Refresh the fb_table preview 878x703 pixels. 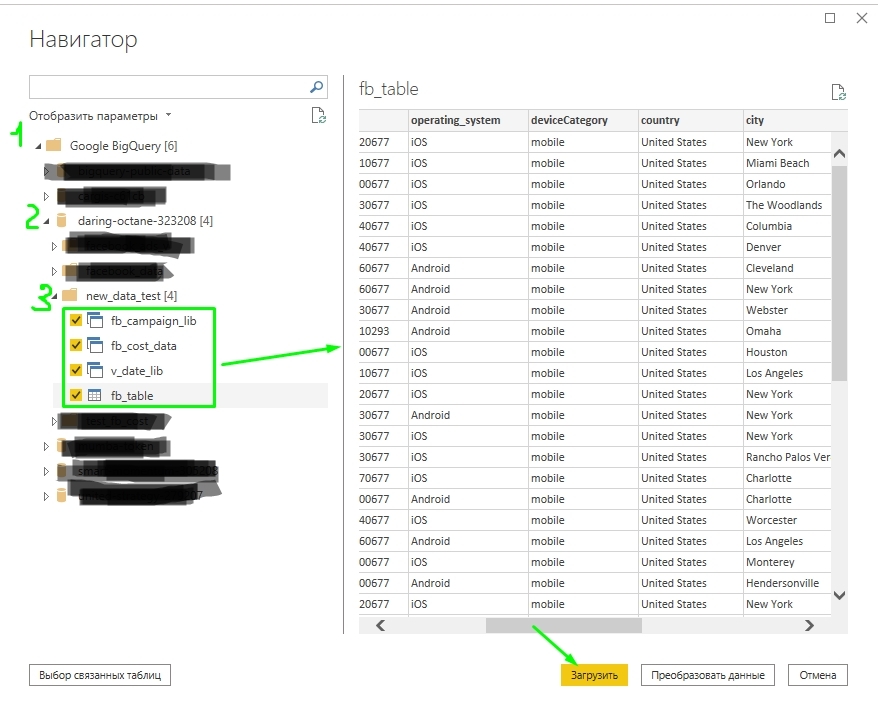(x=838, y=92)
